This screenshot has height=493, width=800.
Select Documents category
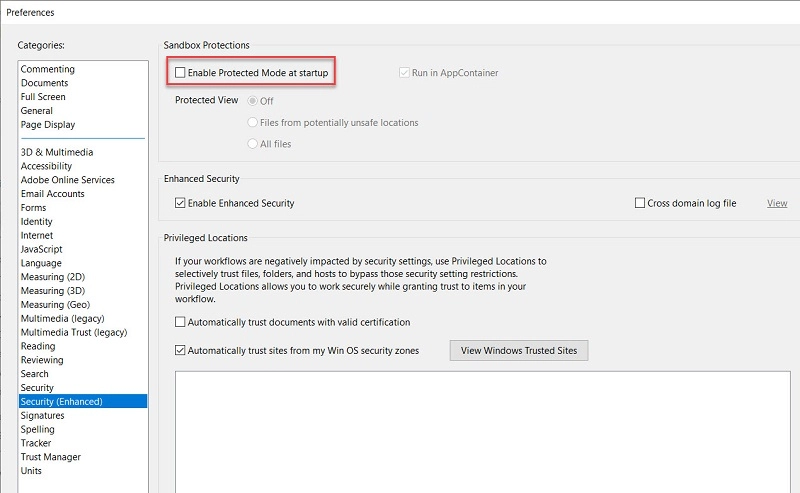(x=44, y=83)
